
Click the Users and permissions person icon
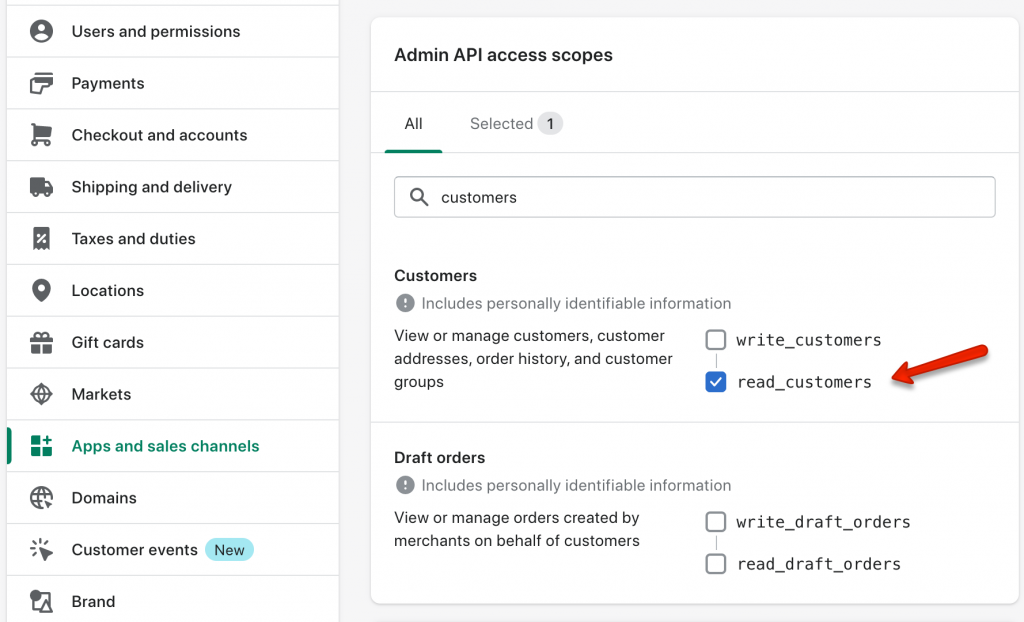(41, 31)
